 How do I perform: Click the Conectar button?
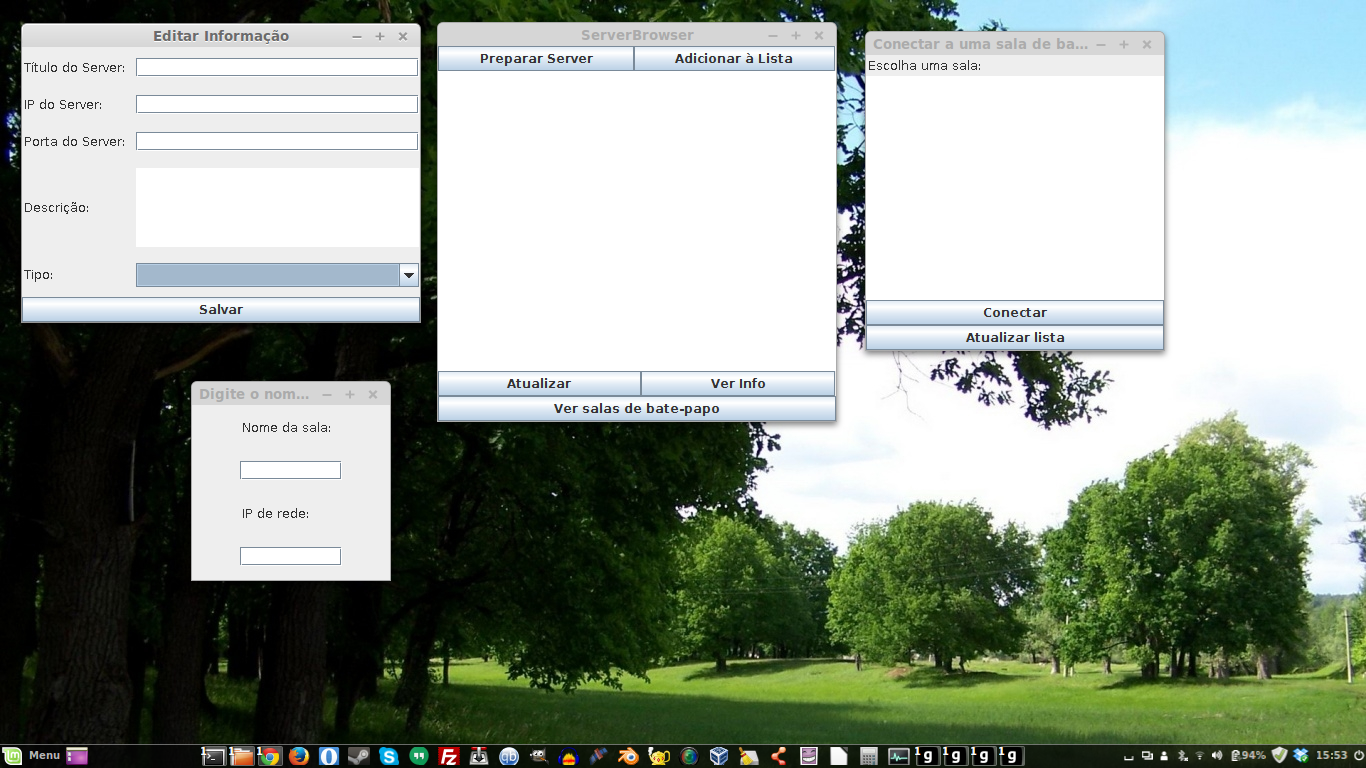(x=1014, y=313)
